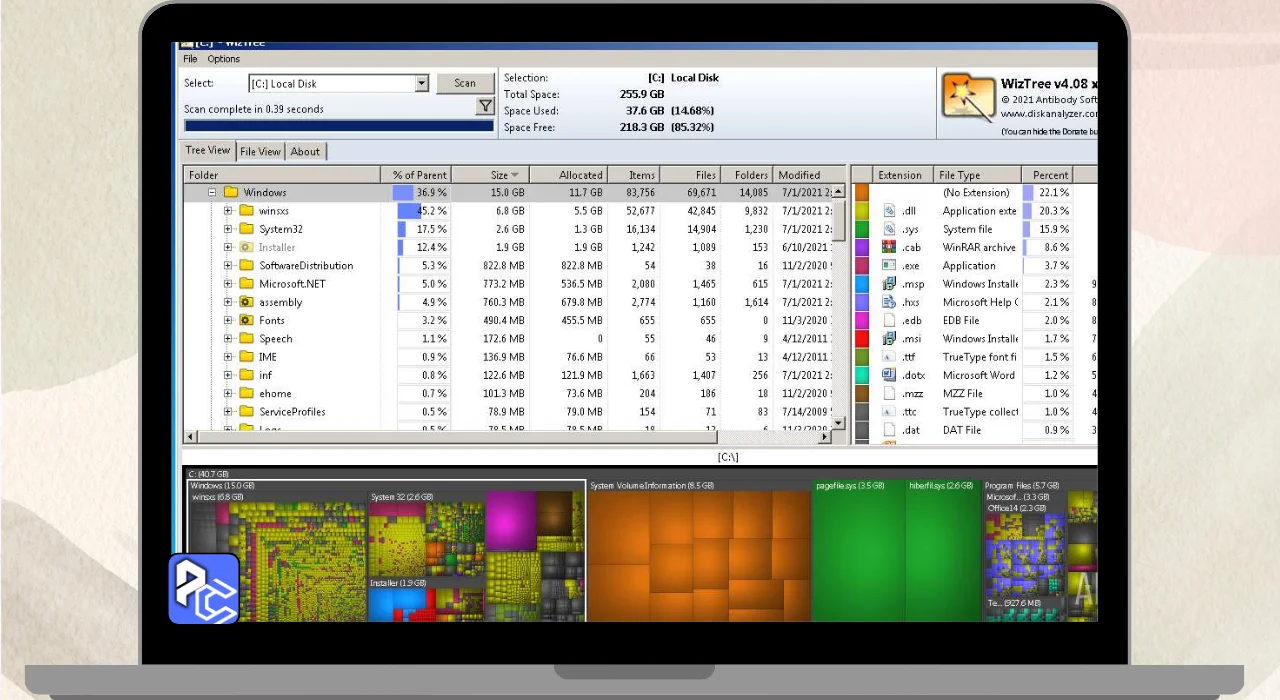This screenshot has height=700, width=1280.
Task: Switch to the File View tab
Action: tap(260, 152)
